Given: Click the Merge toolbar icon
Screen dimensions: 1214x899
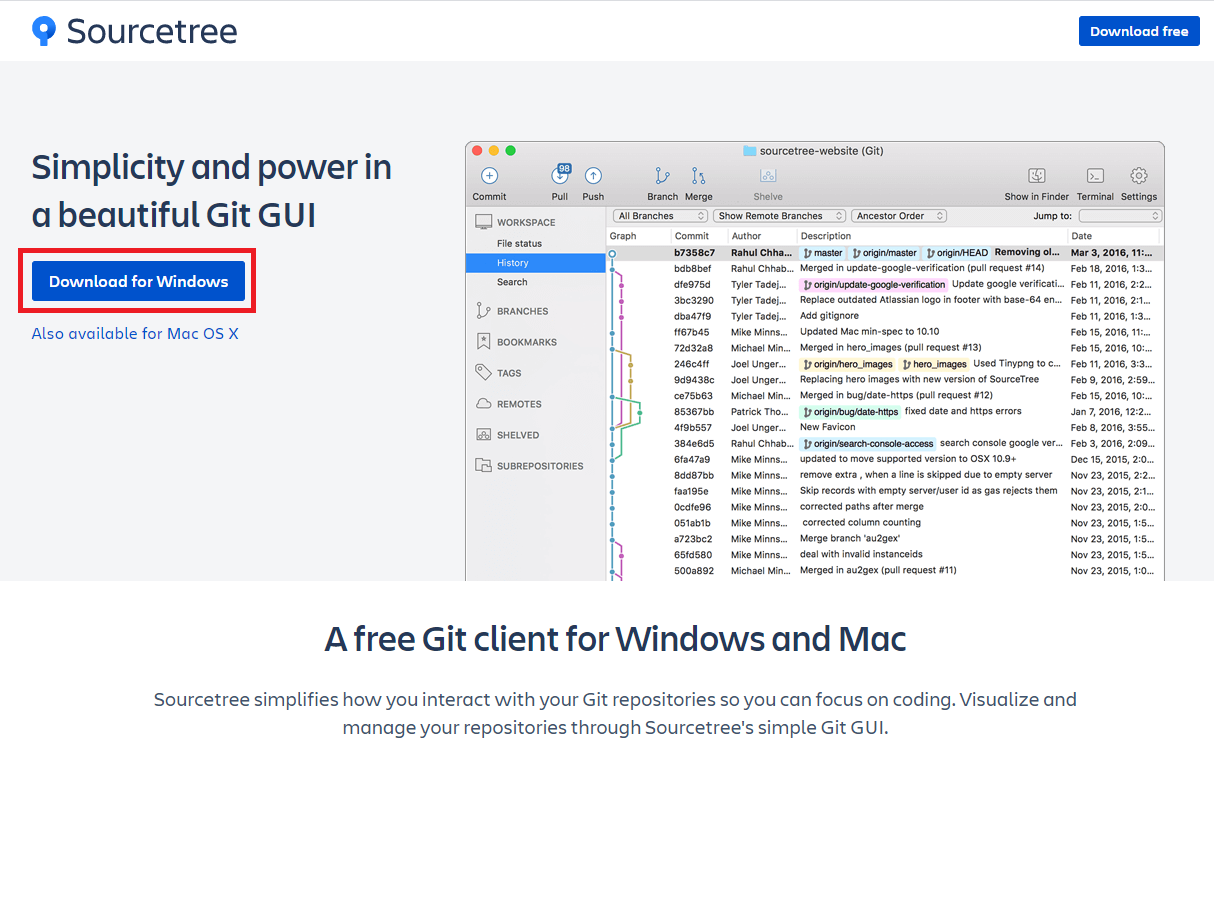Looking at the screenshot, I should pyautogui.click(x=699, y=176).
